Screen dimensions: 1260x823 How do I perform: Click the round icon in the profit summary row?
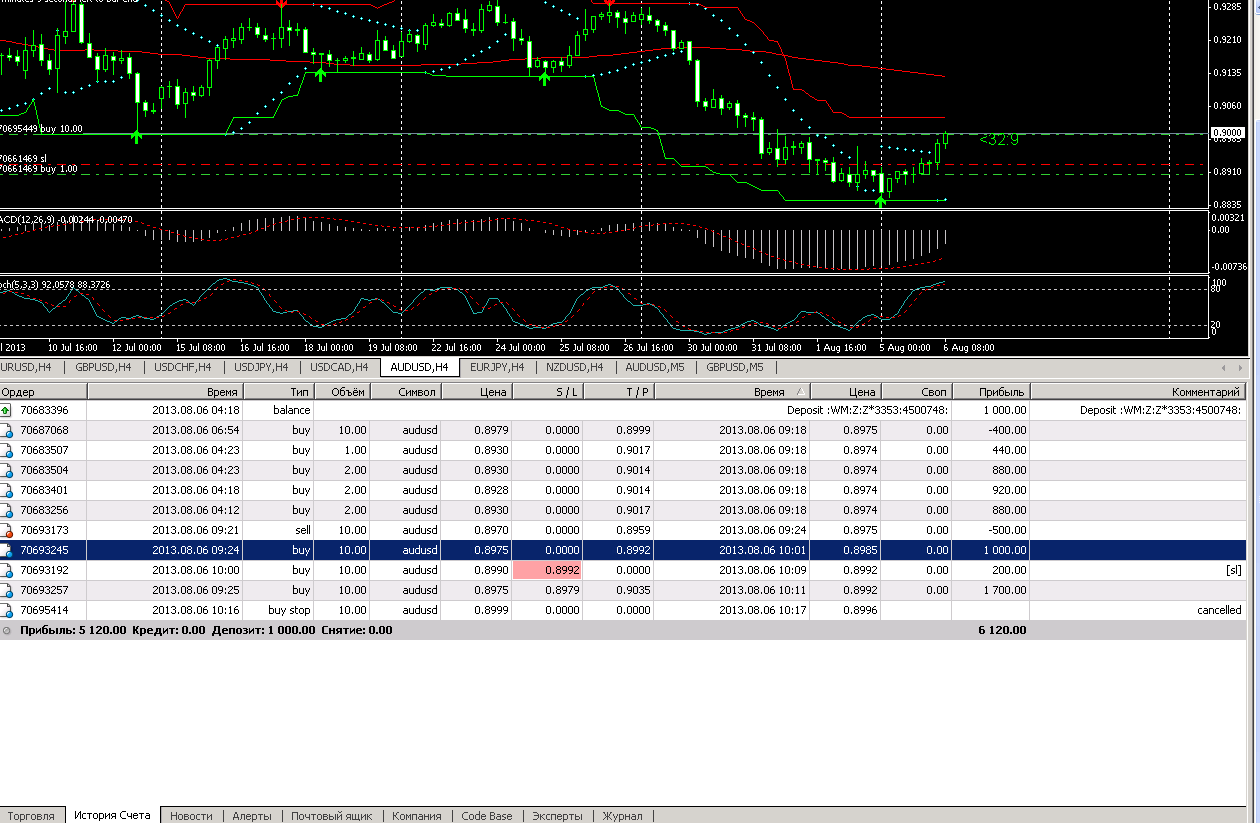point(7,631)
